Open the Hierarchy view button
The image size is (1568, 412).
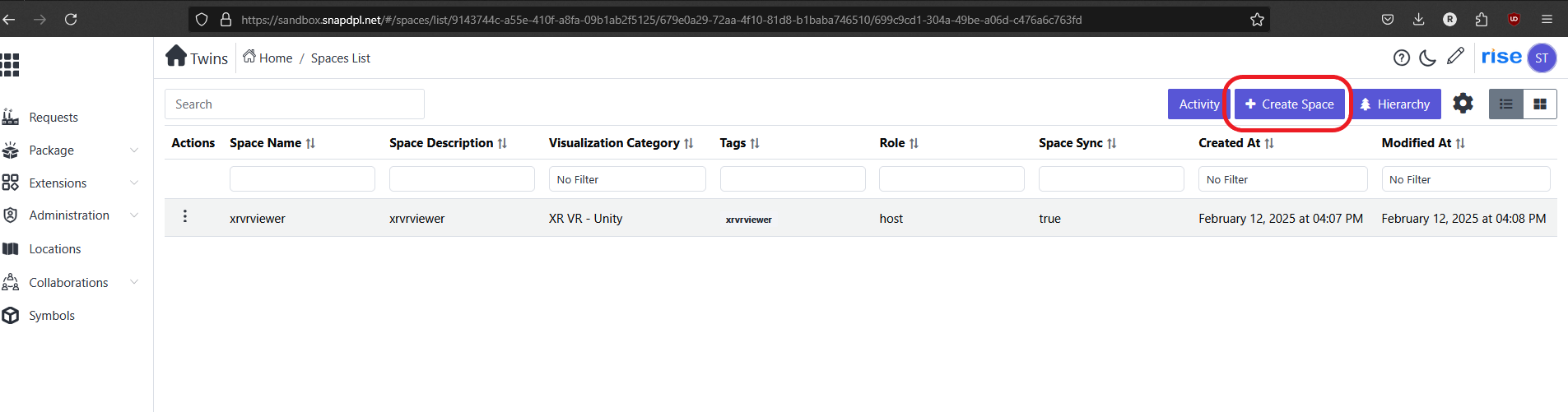pos(1395,104)
